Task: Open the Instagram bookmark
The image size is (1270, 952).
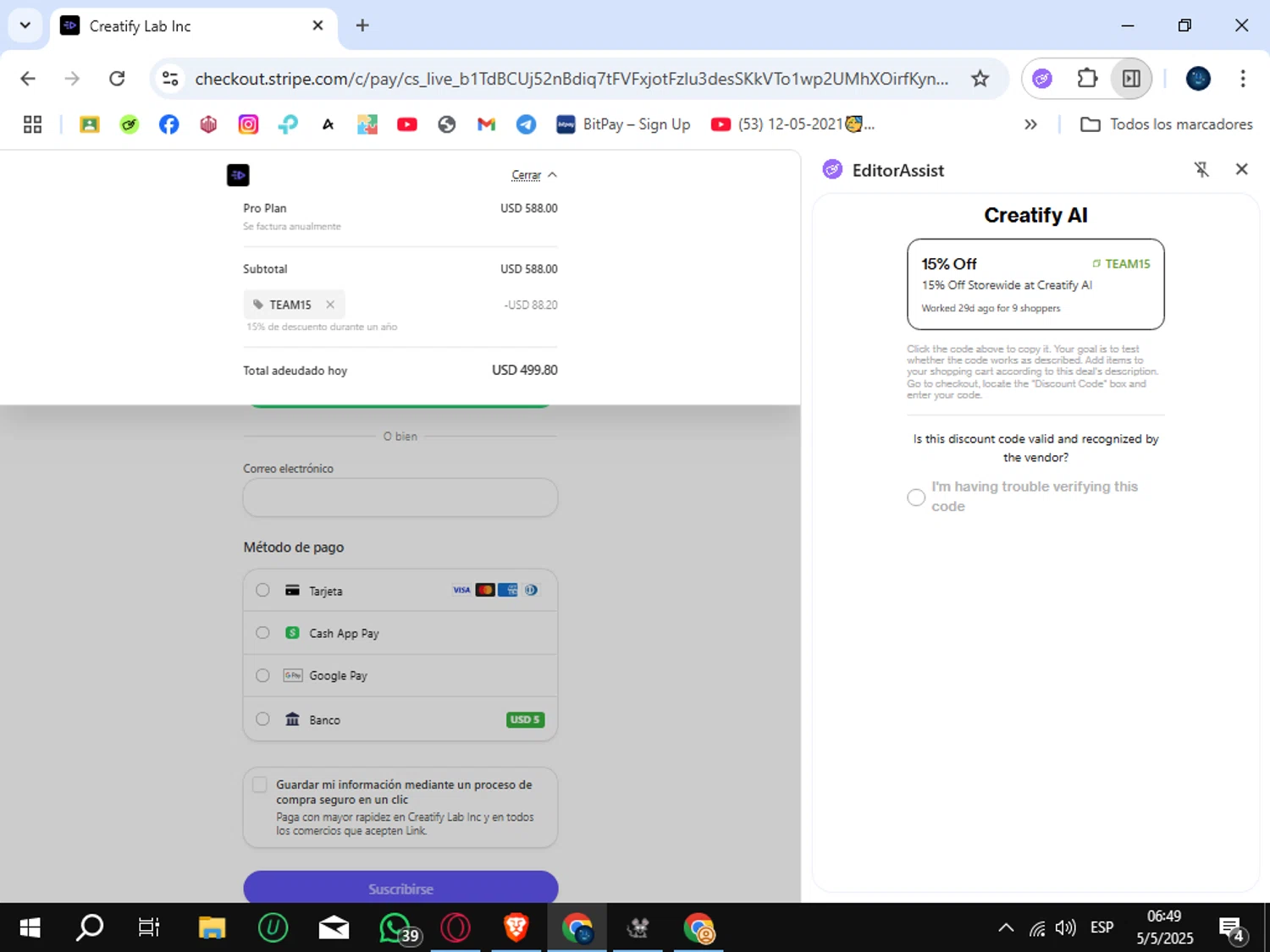Action: coord(248,124)
